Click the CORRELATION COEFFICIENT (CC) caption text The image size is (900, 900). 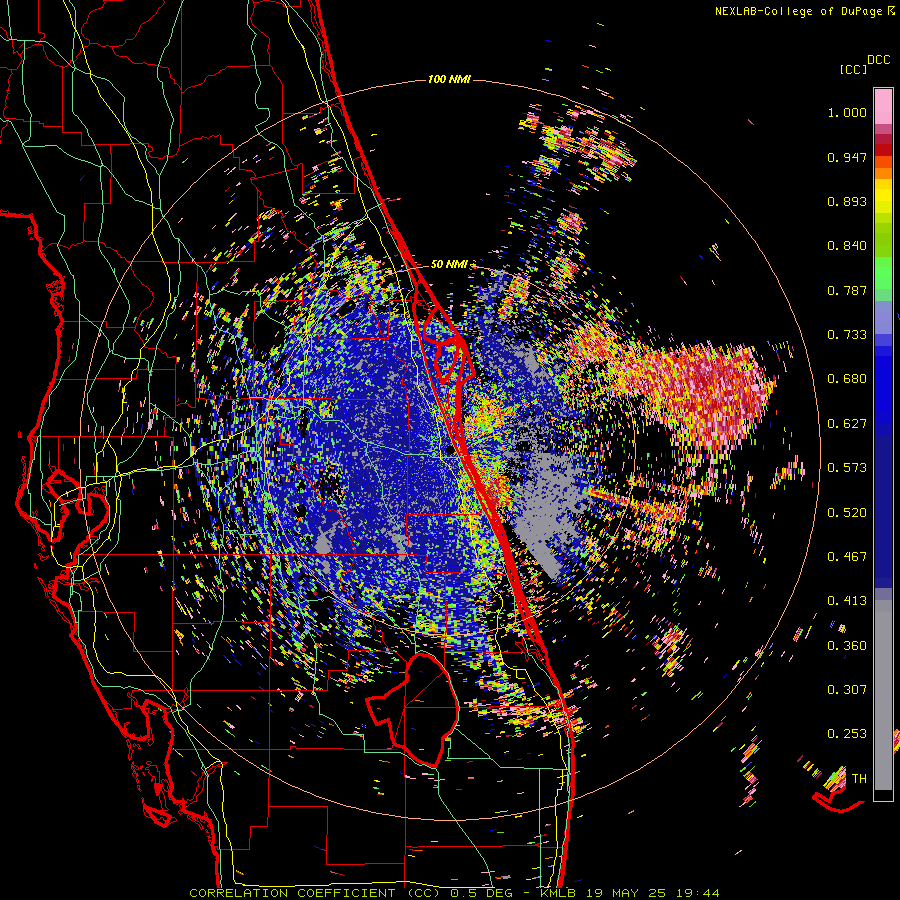(x=315, y=893)
